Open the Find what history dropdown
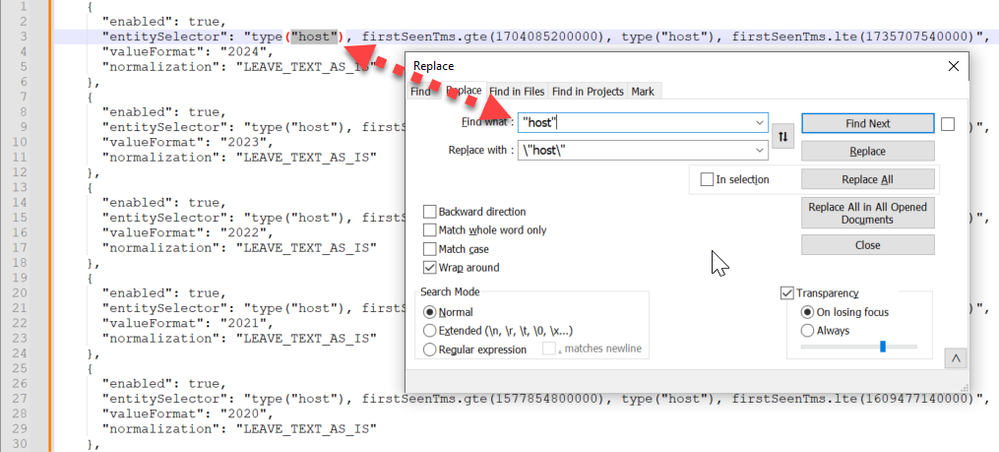 pyautogui.click(x=758, y=123)
